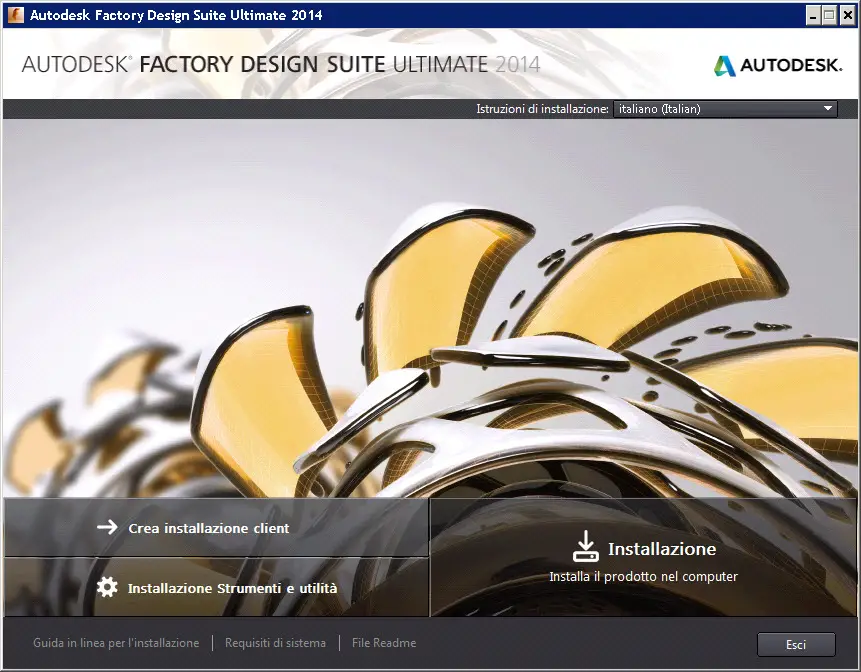Click 'Installa il prodotto nel computer' text
861x672 pixels.
[x=644, y=576]
